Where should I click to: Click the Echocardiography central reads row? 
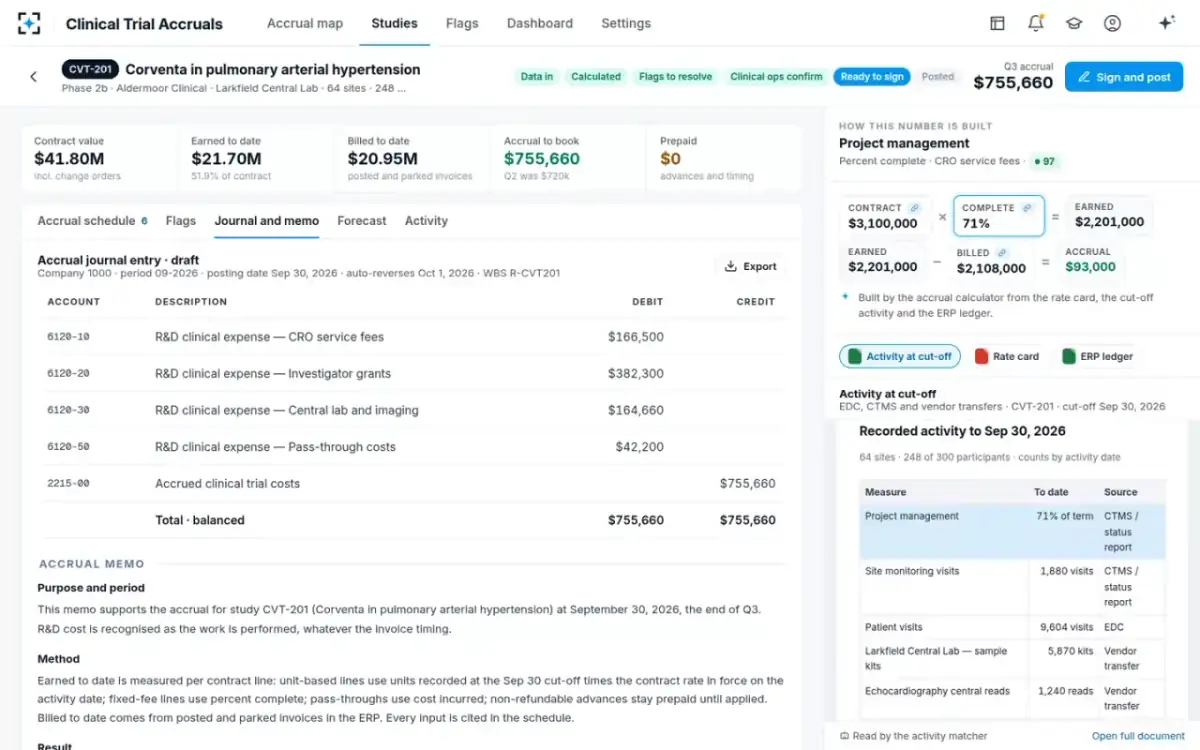coord(1012,698)
